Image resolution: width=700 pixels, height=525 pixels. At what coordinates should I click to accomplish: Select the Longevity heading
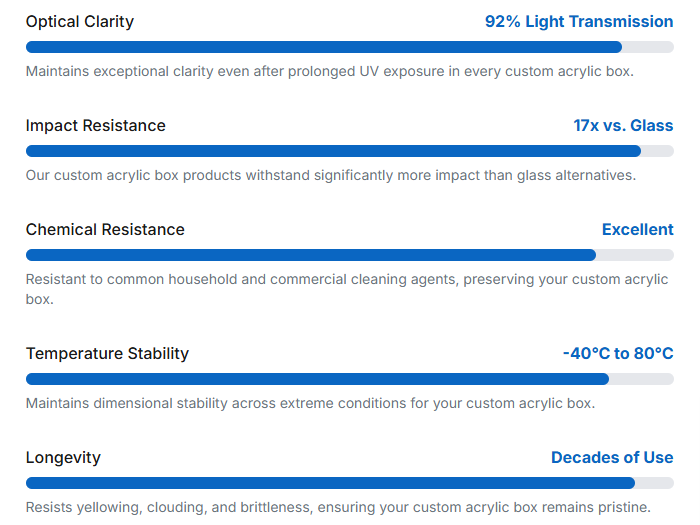click(63, 457)
